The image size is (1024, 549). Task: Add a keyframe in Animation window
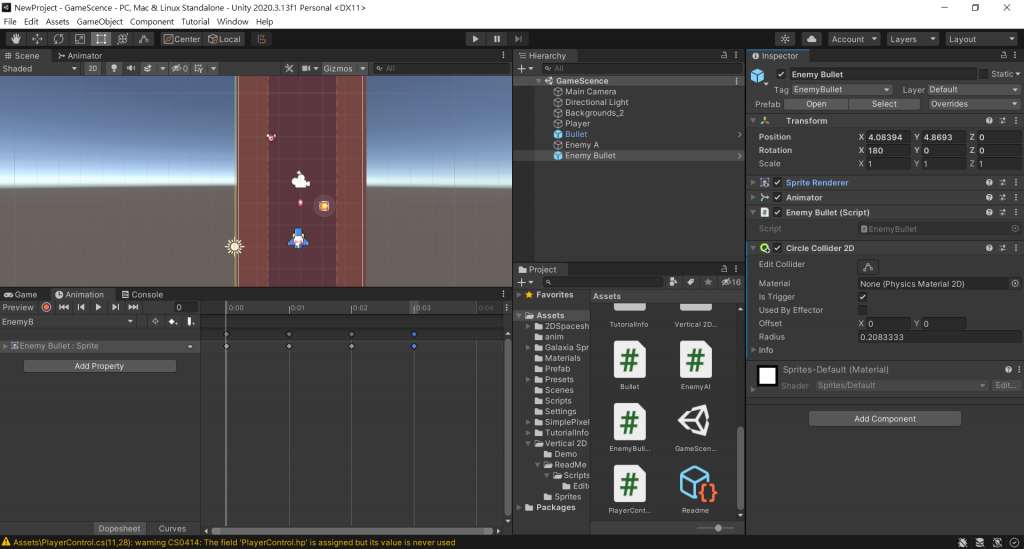[x=173, y=322]
